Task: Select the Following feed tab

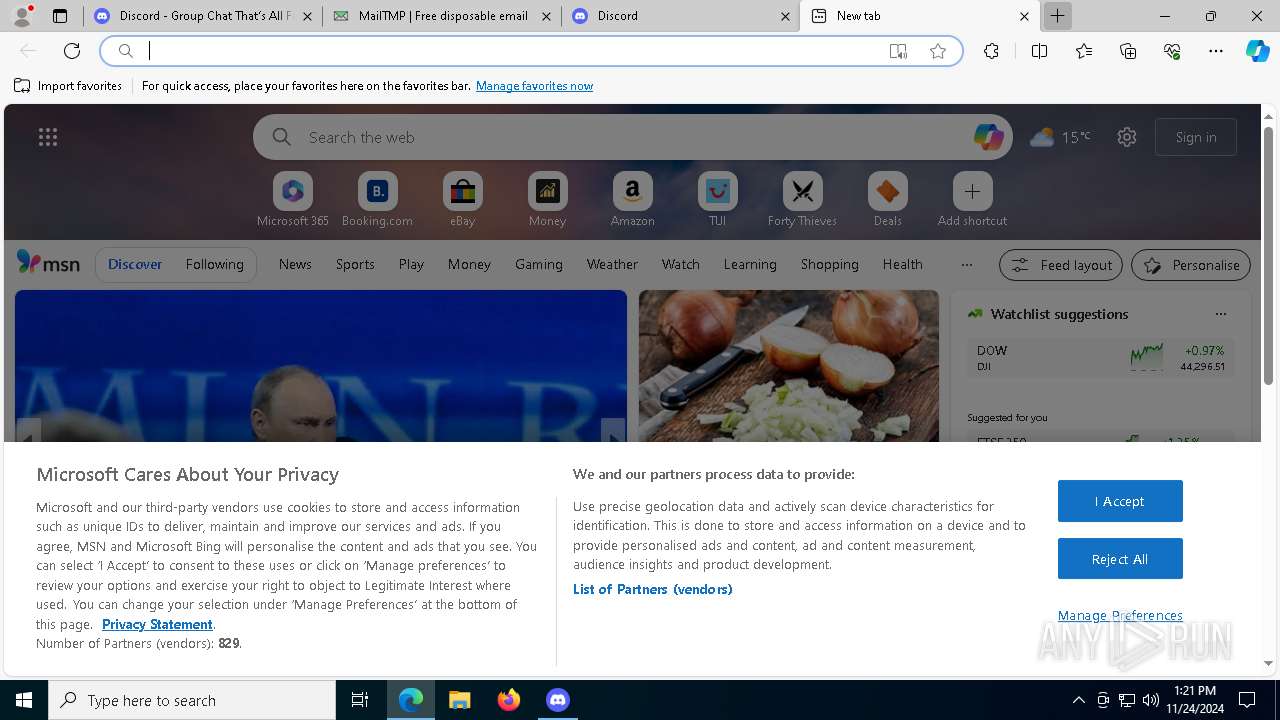Action: (214, 264)
